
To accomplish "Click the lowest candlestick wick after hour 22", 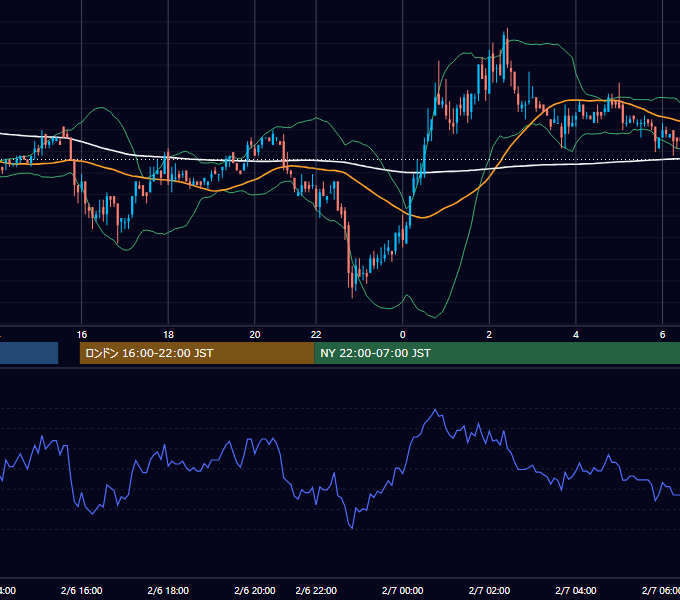I will tap(352, 286).
